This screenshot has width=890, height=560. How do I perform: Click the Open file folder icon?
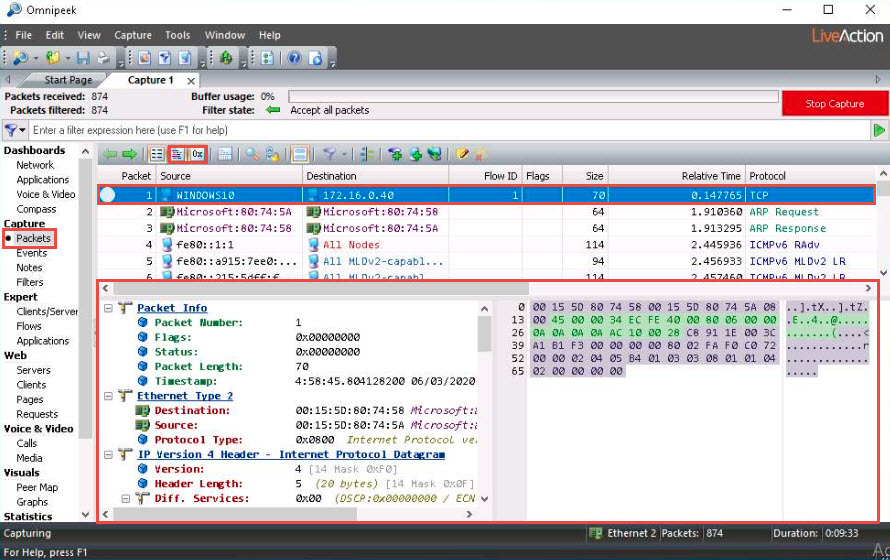(x=53, y=57)
